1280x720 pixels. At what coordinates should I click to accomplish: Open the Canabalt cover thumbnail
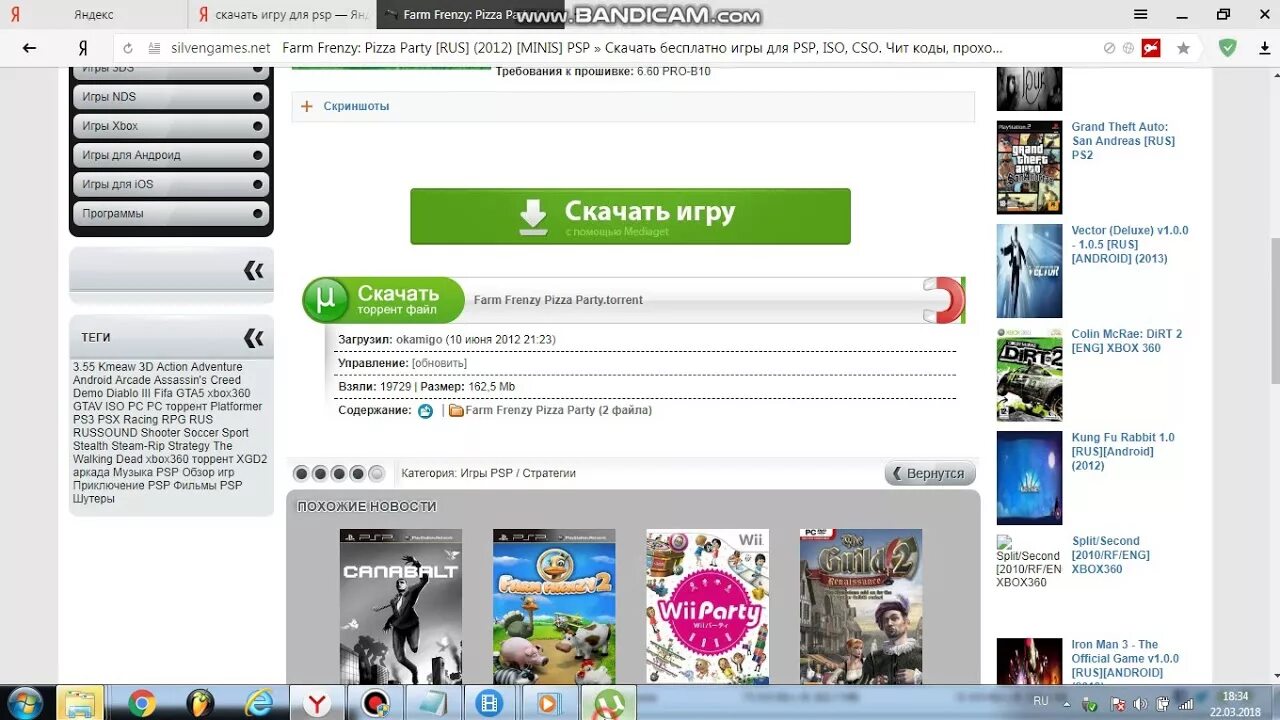click(x=401, y=606)
